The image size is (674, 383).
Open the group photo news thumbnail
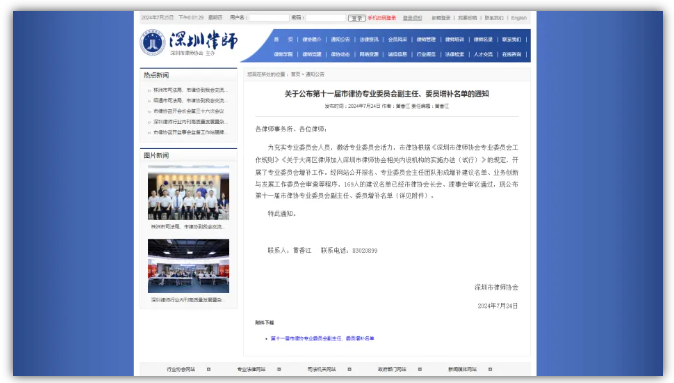(188, 196)
